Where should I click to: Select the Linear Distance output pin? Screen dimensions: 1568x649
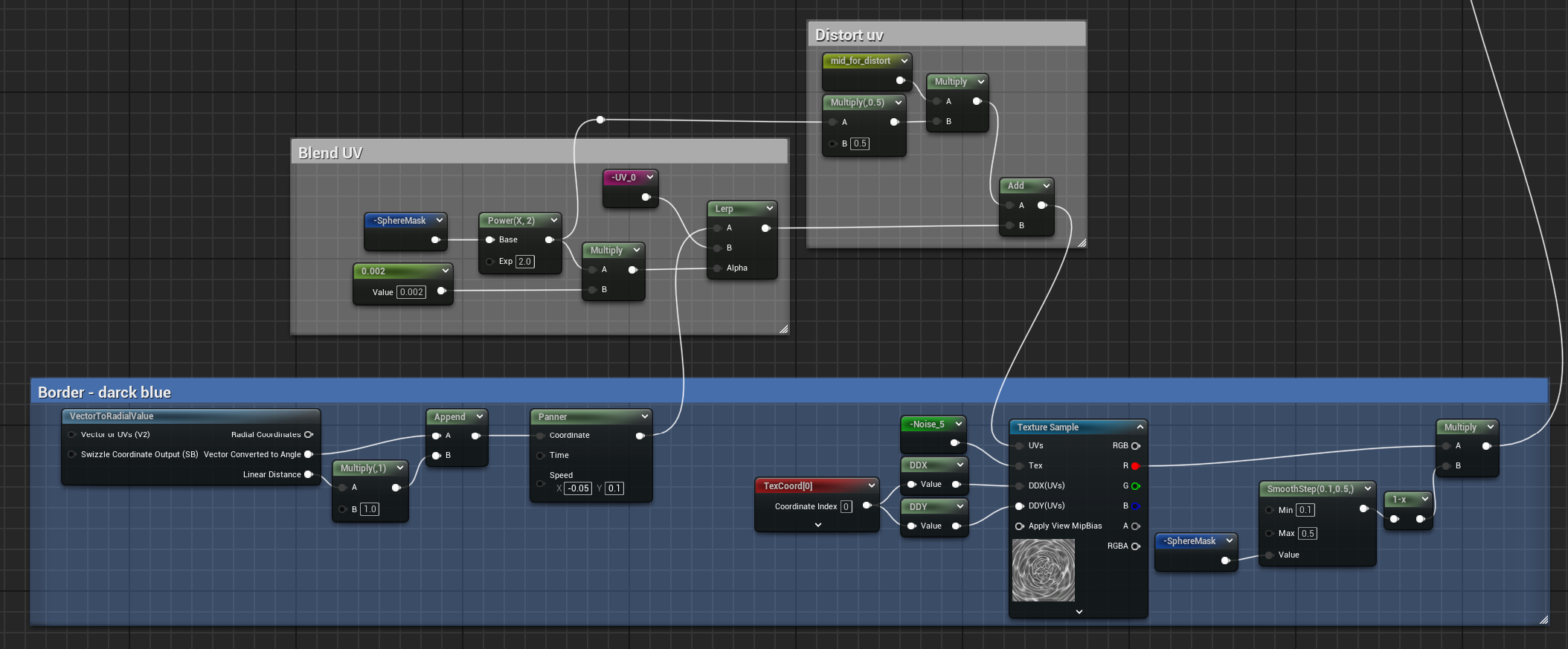[308, 475]
